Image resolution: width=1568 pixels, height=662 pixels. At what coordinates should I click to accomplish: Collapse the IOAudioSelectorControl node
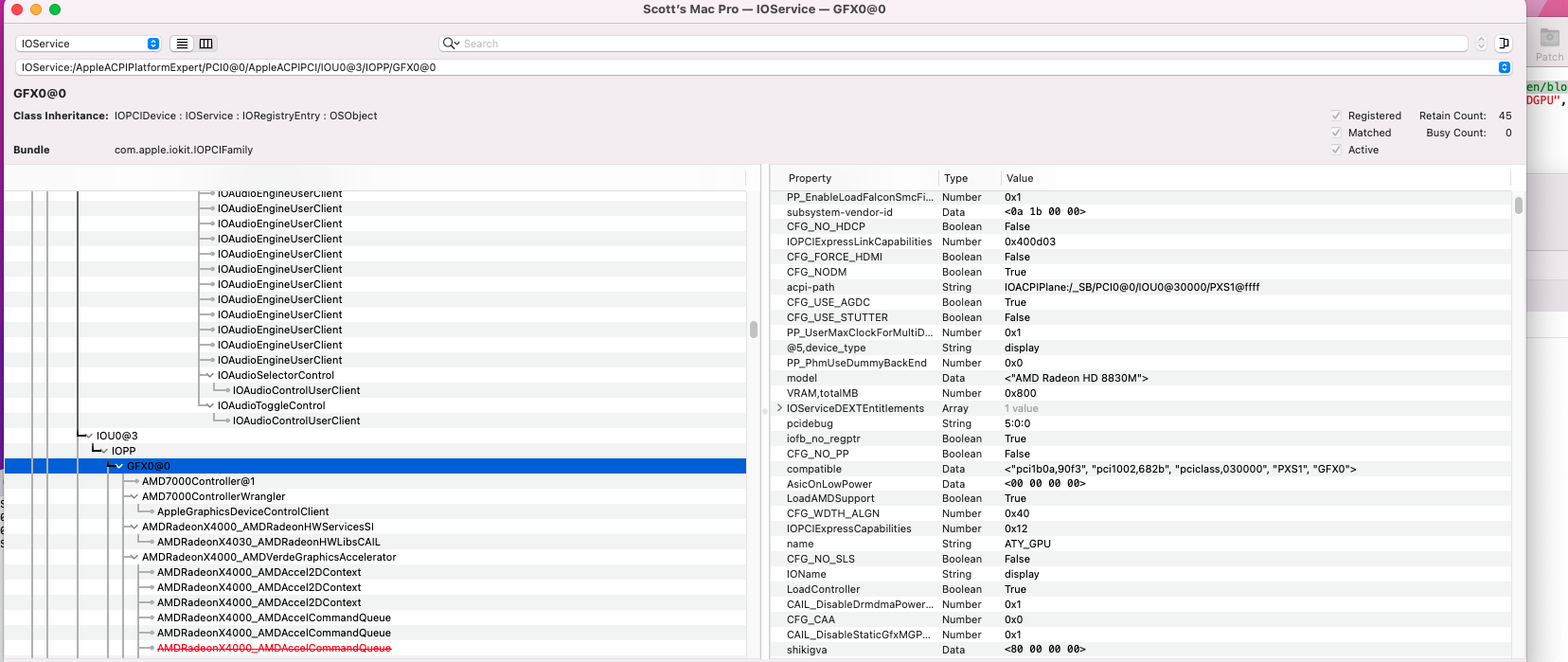tap(210, 375)
